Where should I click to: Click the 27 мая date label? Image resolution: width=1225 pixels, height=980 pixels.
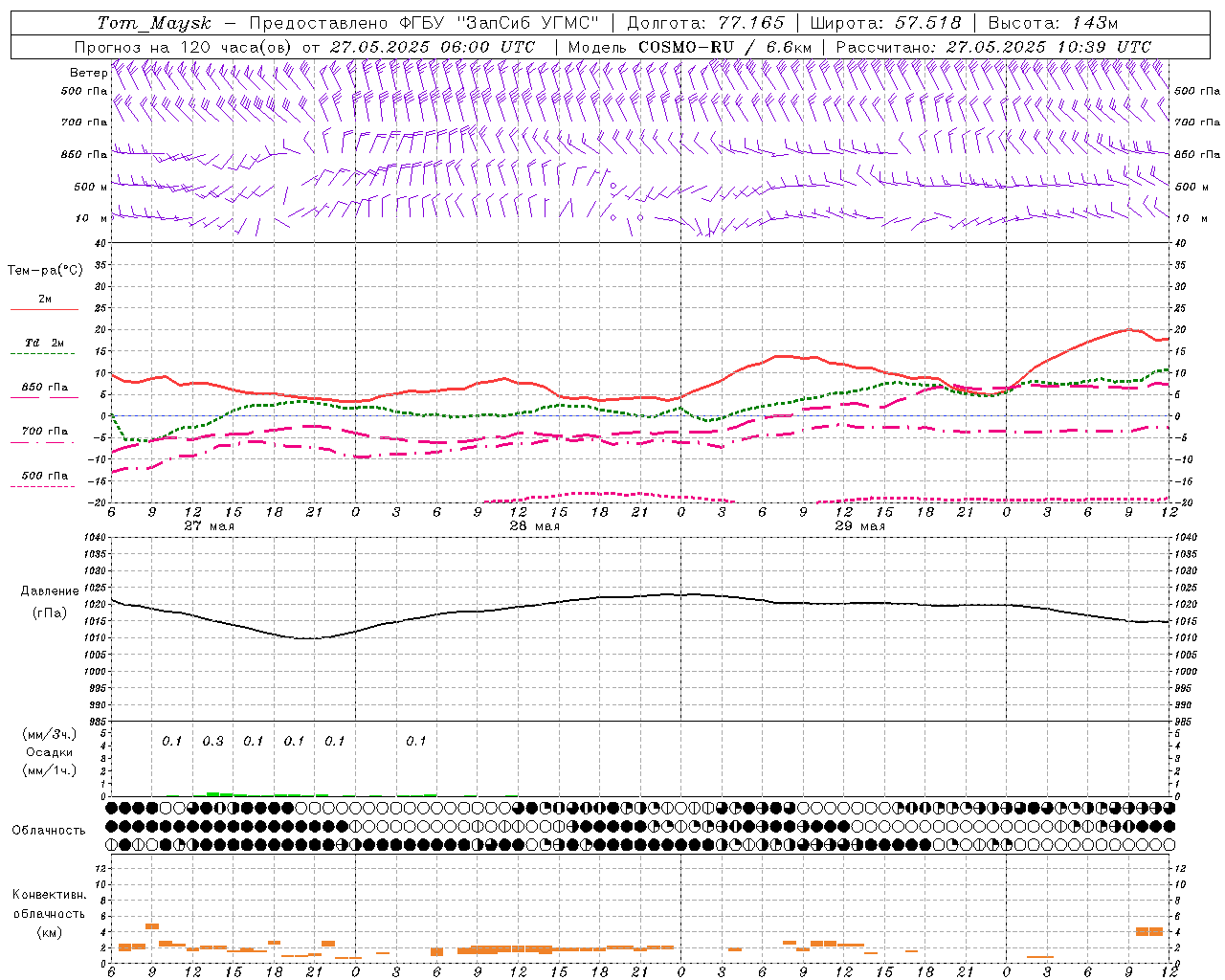pos(209,526)
